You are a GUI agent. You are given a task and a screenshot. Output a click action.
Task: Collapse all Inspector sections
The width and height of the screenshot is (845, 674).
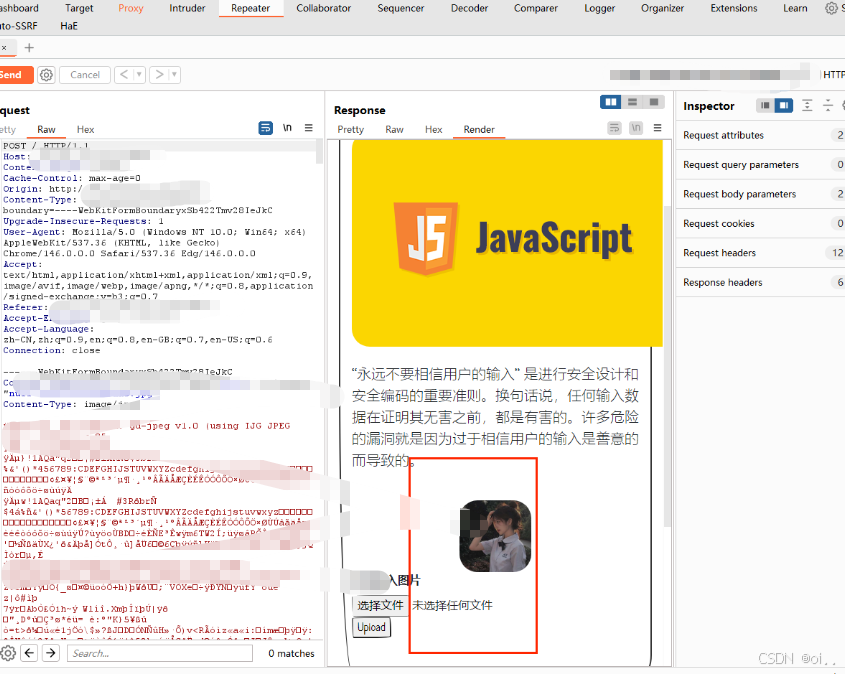(x=828, y=106)
